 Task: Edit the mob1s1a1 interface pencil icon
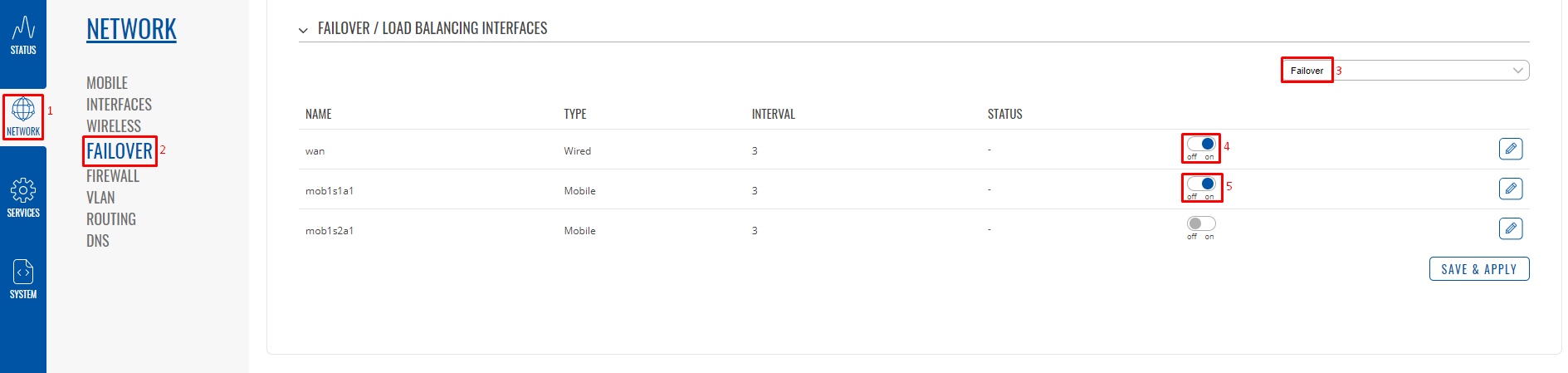tap(1511, 189)
